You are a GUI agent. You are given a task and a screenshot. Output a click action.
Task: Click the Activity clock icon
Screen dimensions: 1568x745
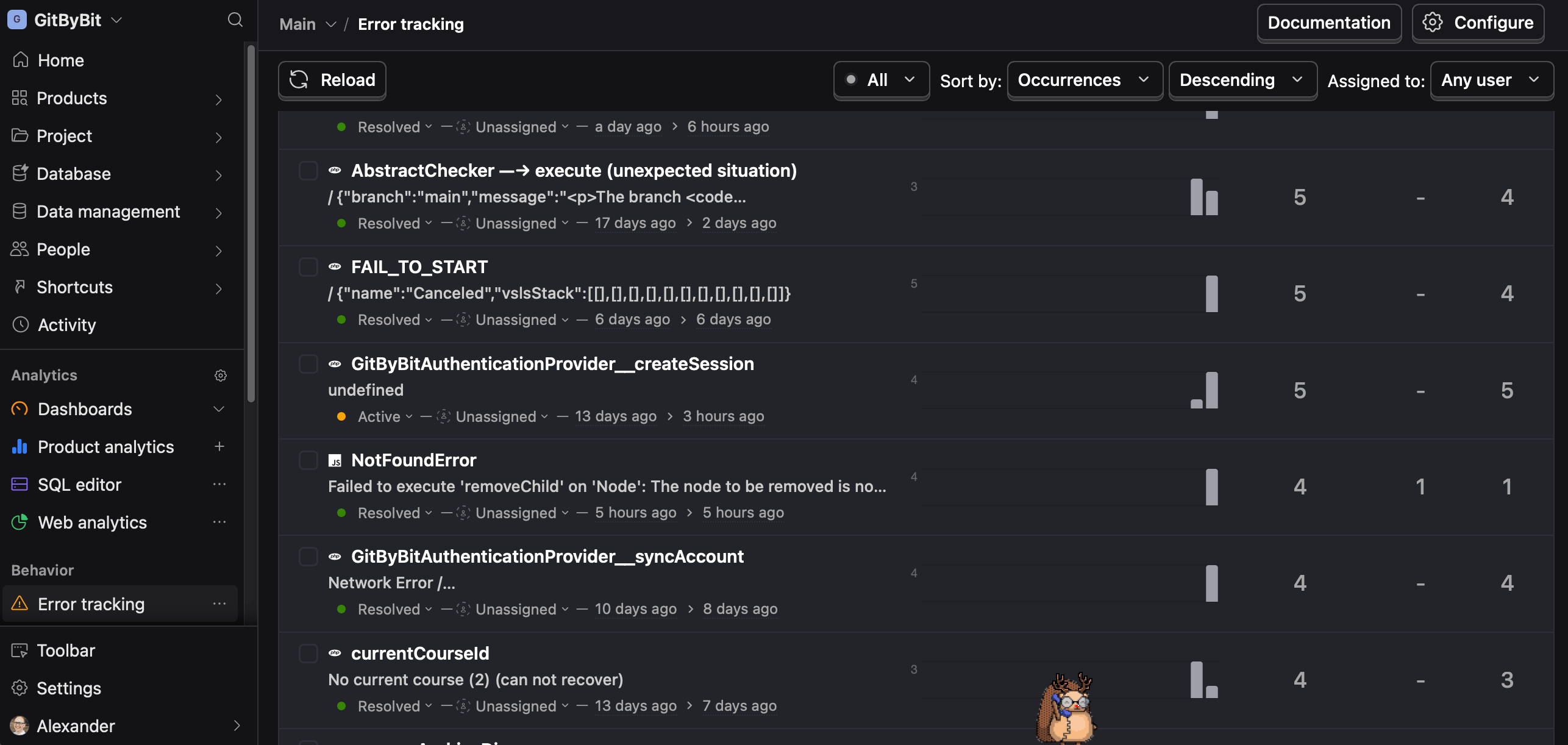coord(21,325)
